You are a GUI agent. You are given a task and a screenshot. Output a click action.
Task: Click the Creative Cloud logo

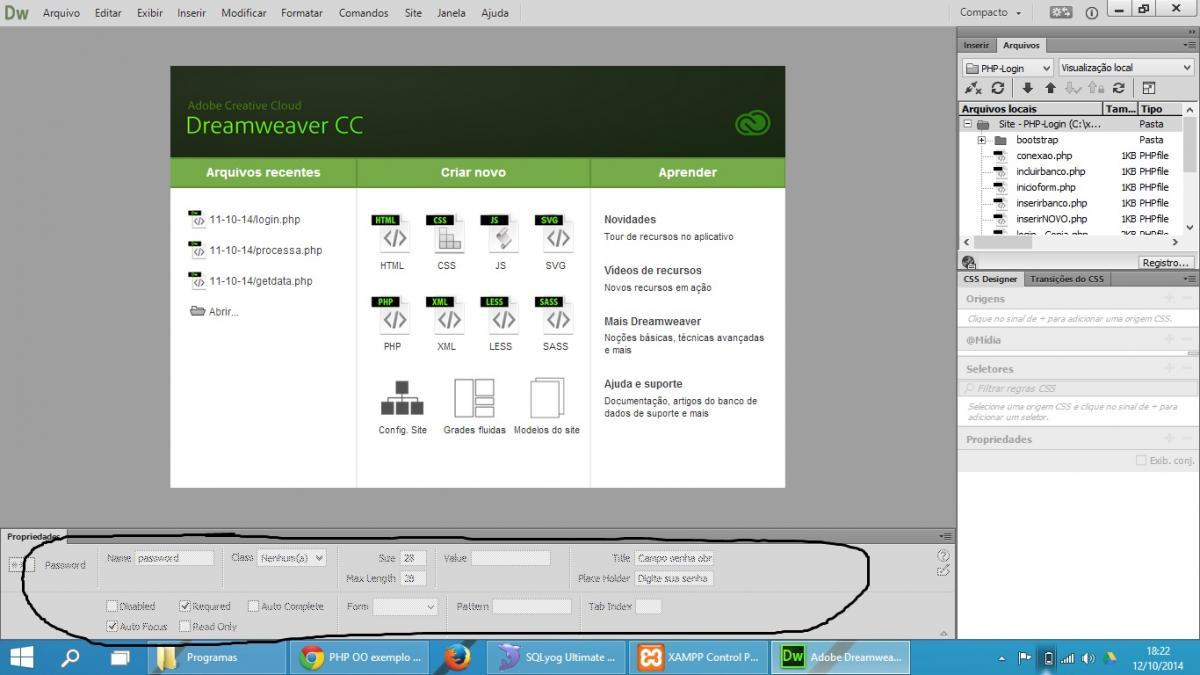click(x=752, y=124)
